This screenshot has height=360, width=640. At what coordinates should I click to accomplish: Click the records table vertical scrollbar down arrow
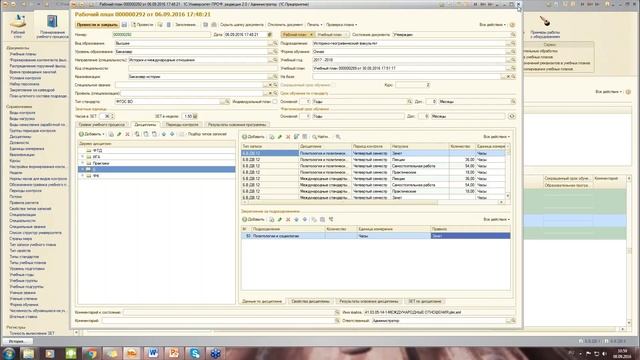(x=508, y=196)
